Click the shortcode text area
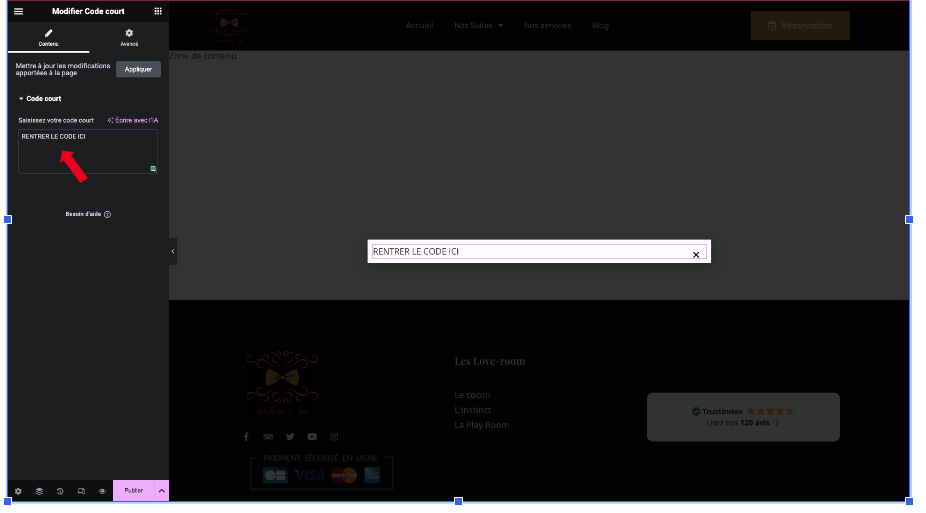 [x=87, y=152]
